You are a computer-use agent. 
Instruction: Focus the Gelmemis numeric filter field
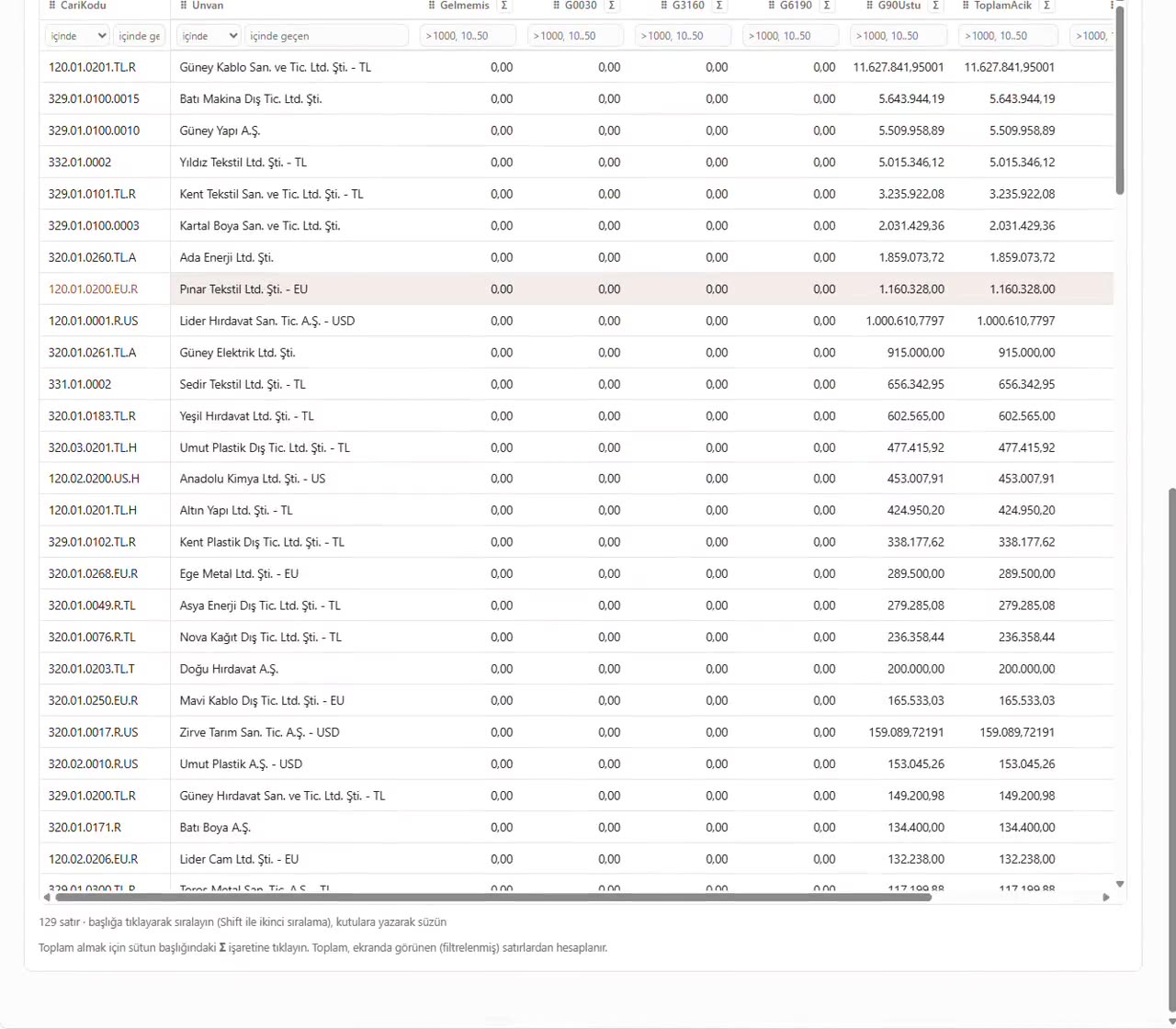coord(468,36)
